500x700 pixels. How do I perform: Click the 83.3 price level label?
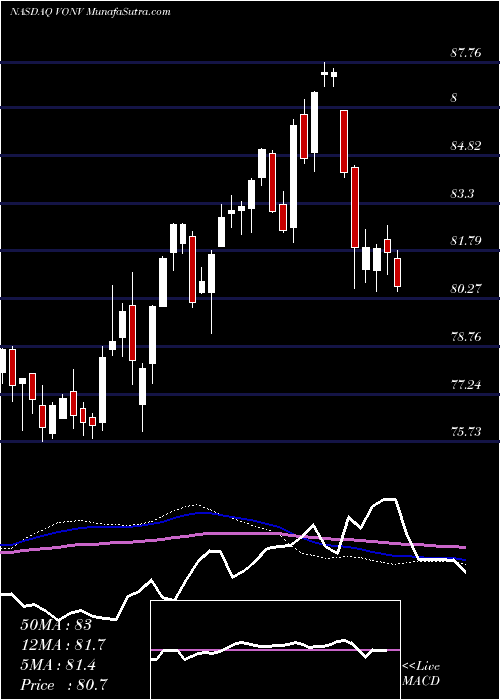coord(462,194)
